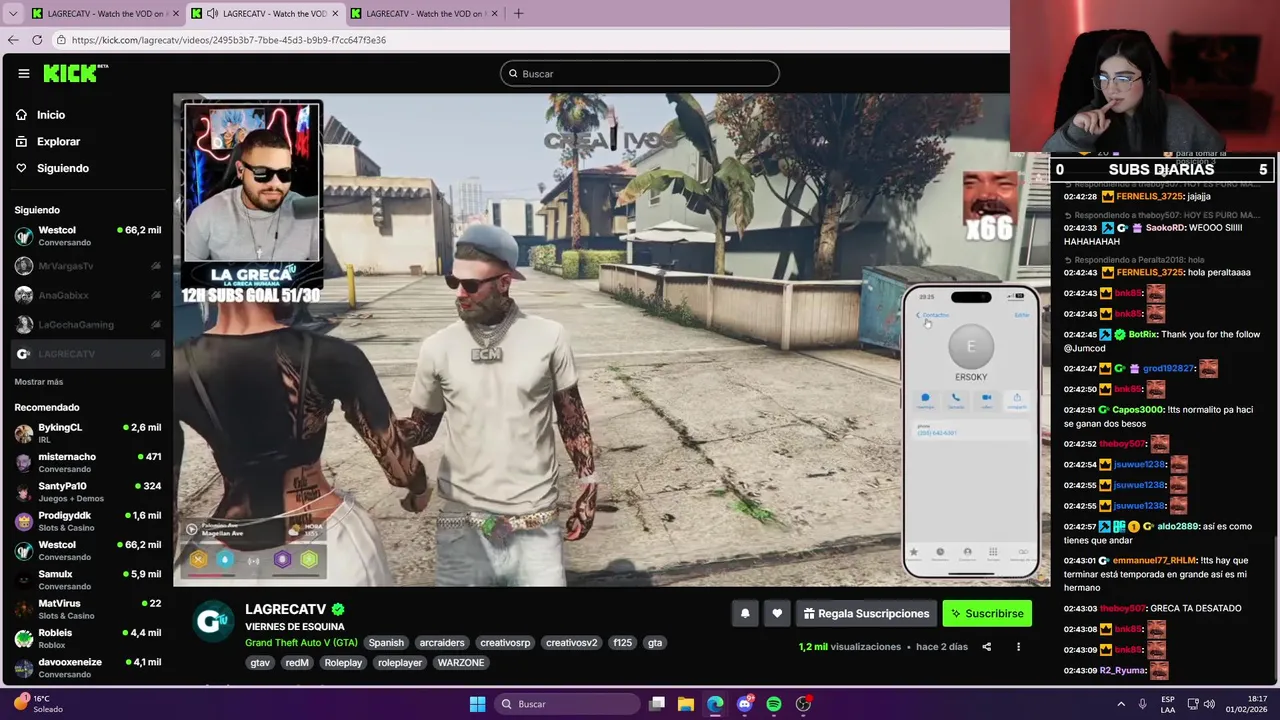Close the first LAGRECATV tab

(176, 13)
